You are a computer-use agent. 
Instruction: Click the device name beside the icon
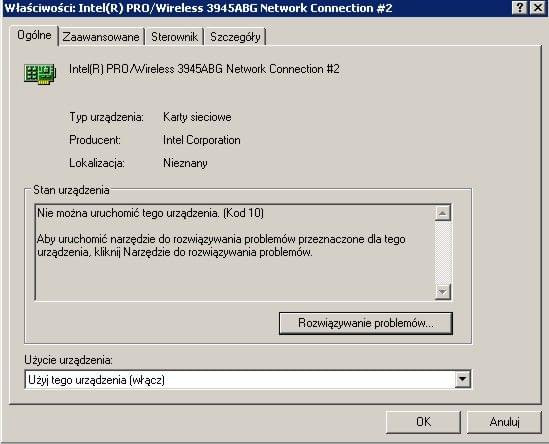click(204, 69)
